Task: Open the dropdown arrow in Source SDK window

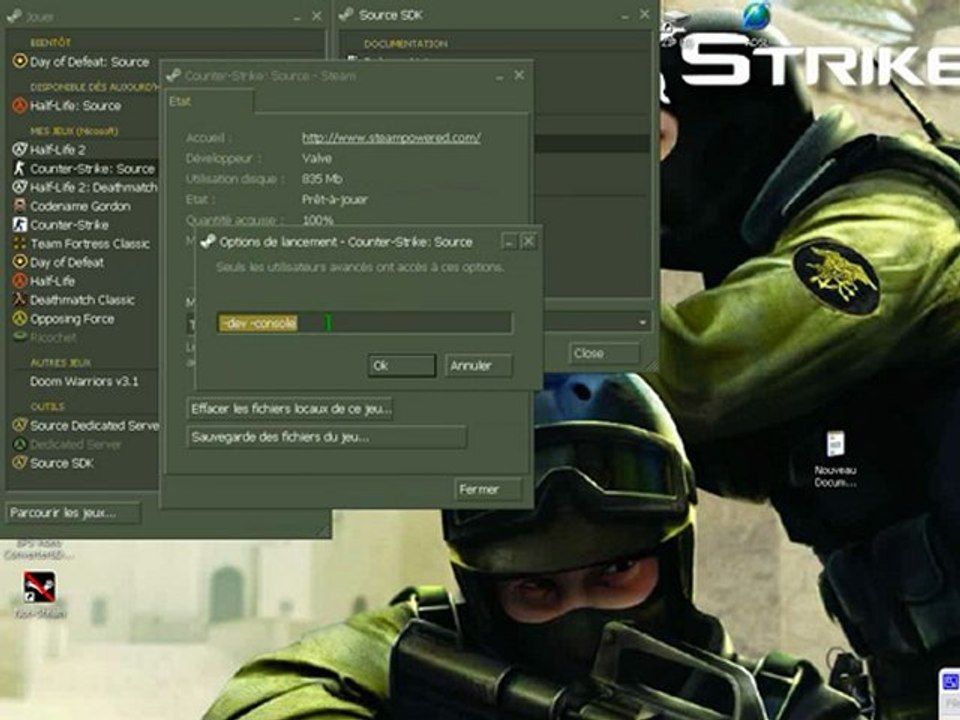Action: pyautogui.click(x=643, y=321)
